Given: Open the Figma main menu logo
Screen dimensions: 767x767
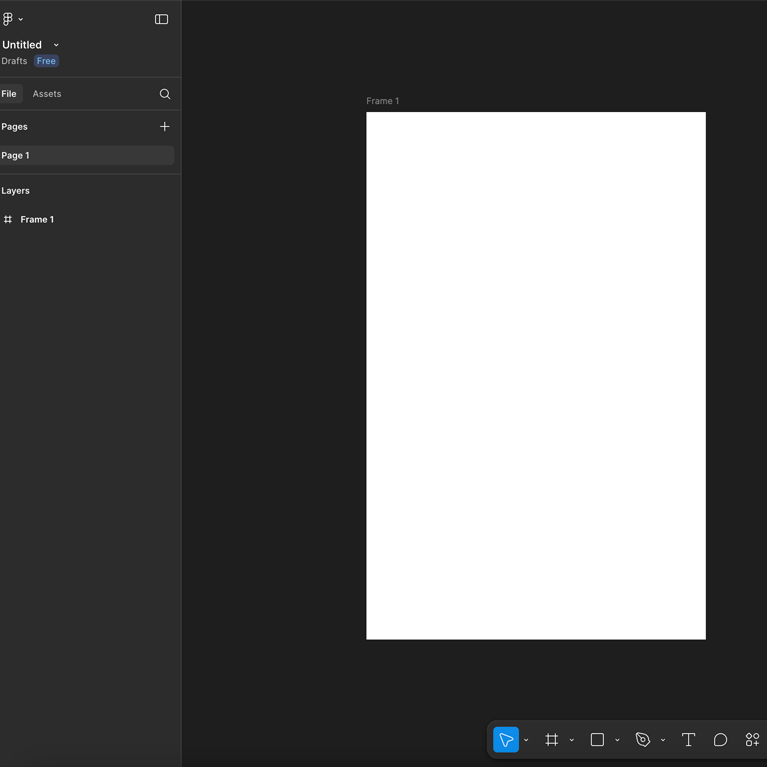Looking at the screenshot, I should click(x=9, y=19).
